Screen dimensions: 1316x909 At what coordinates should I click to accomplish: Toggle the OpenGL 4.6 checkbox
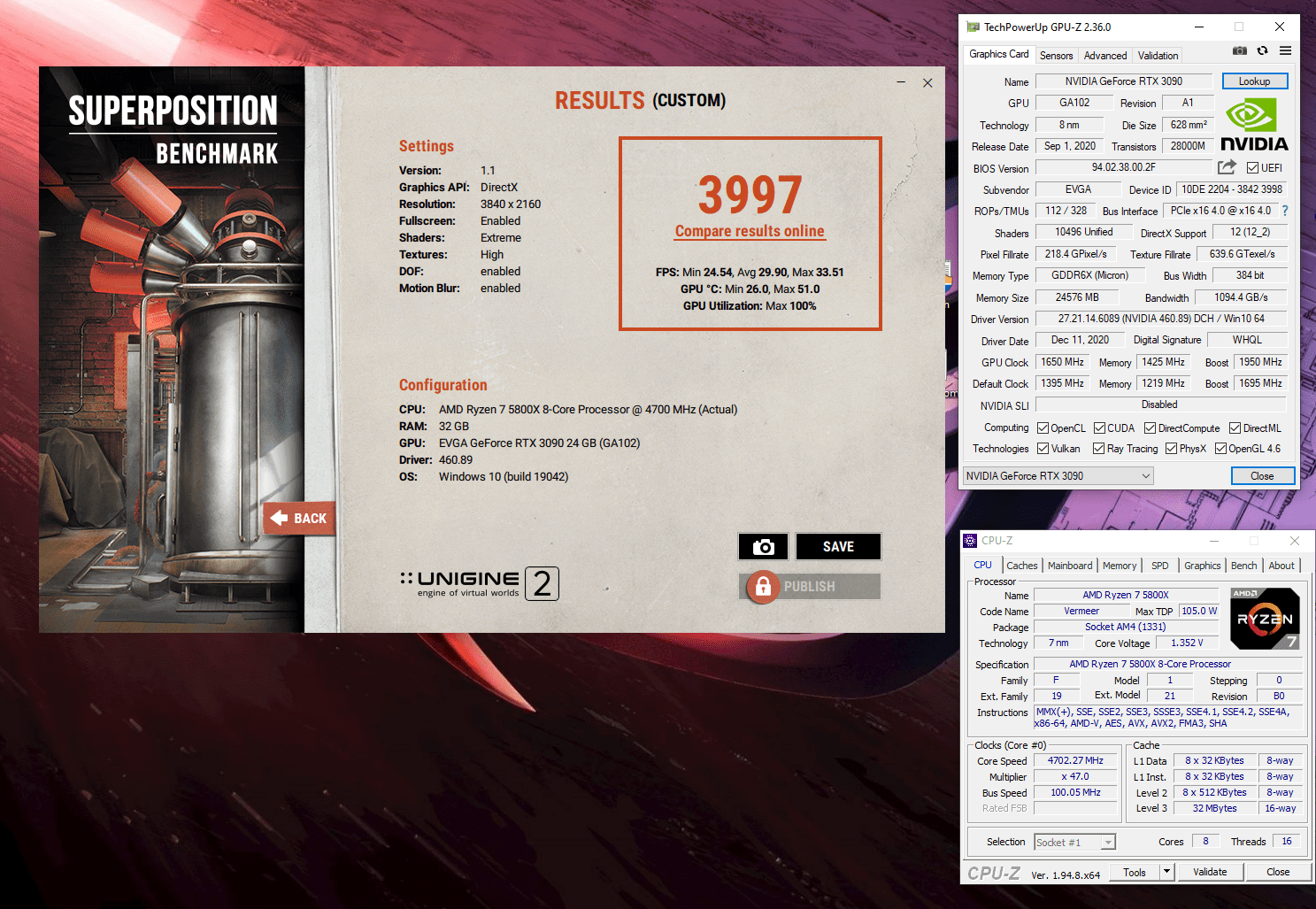[x=1220, y=449]
